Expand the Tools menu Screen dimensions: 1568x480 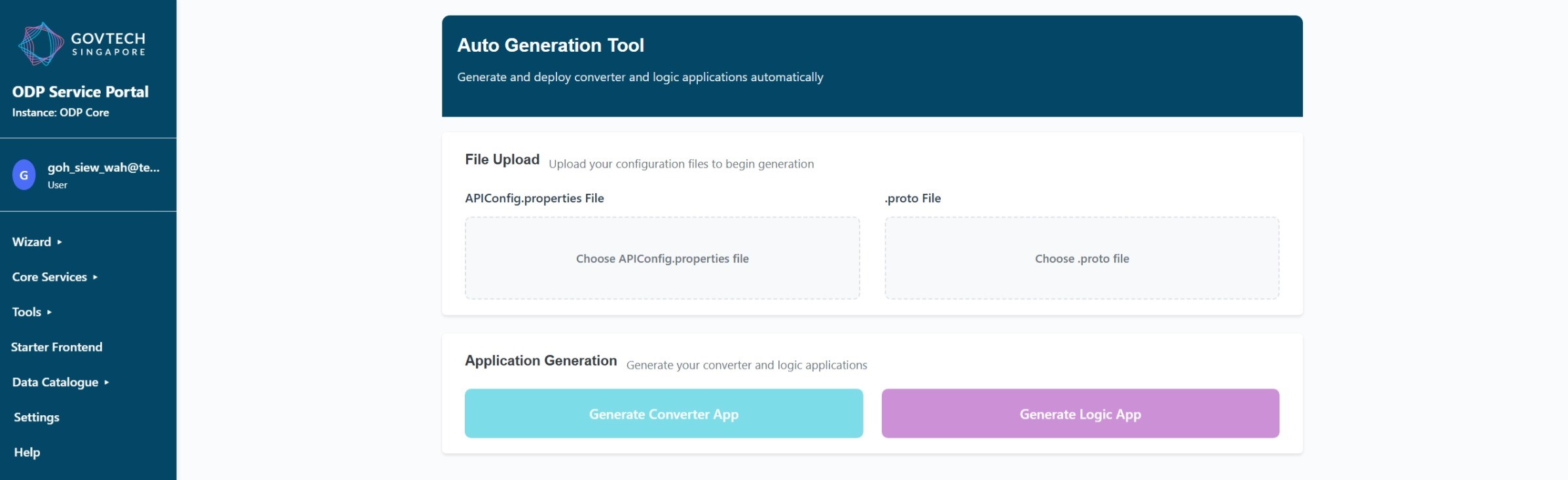pyautogui.click(x=31, y=312)
